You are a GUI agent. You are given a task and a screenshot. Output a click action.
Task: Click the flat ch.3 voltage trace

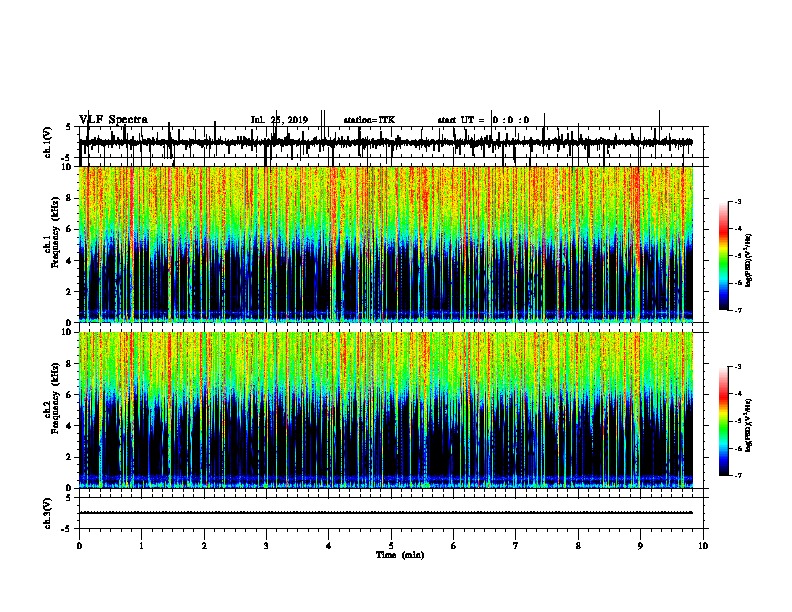point(386,513)
